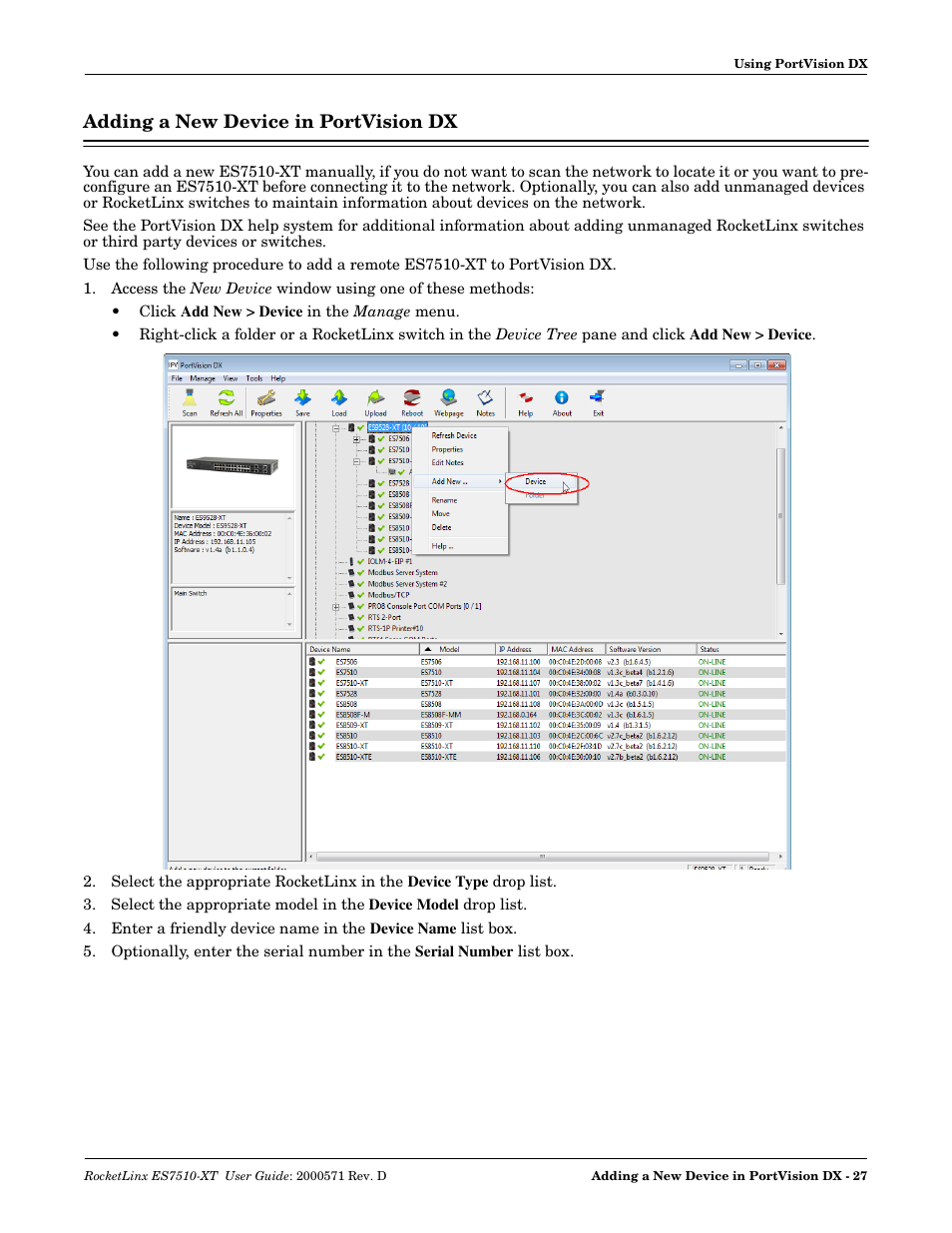
Task: Click IP address 192.168.11.101 cell
Action: (519, 694)
